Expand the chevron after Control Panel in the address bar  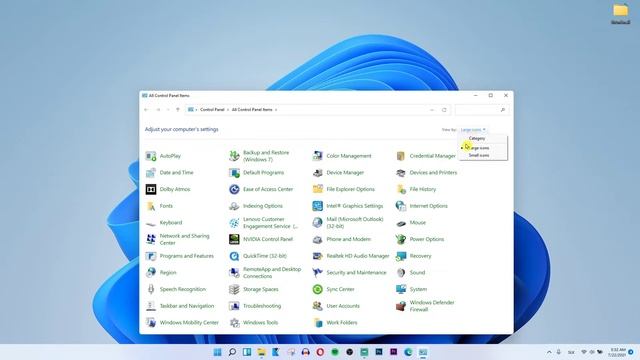point(228,110)
